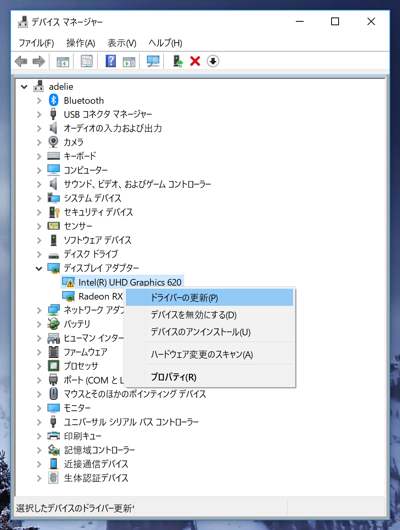This screenshot has height=530, width=400.
Task: Open the ヘルプ(H) menu
Action: point(165,43)
